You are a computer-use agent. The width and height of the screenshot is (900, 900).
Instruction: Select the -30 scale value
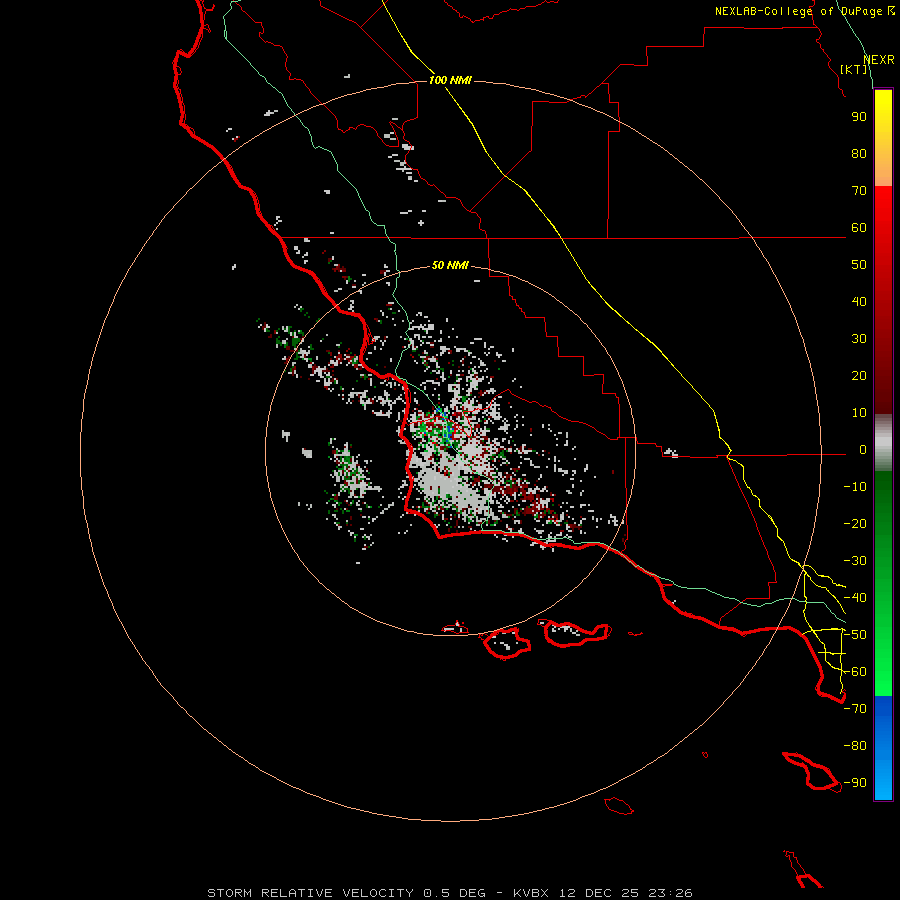point(855,561)
